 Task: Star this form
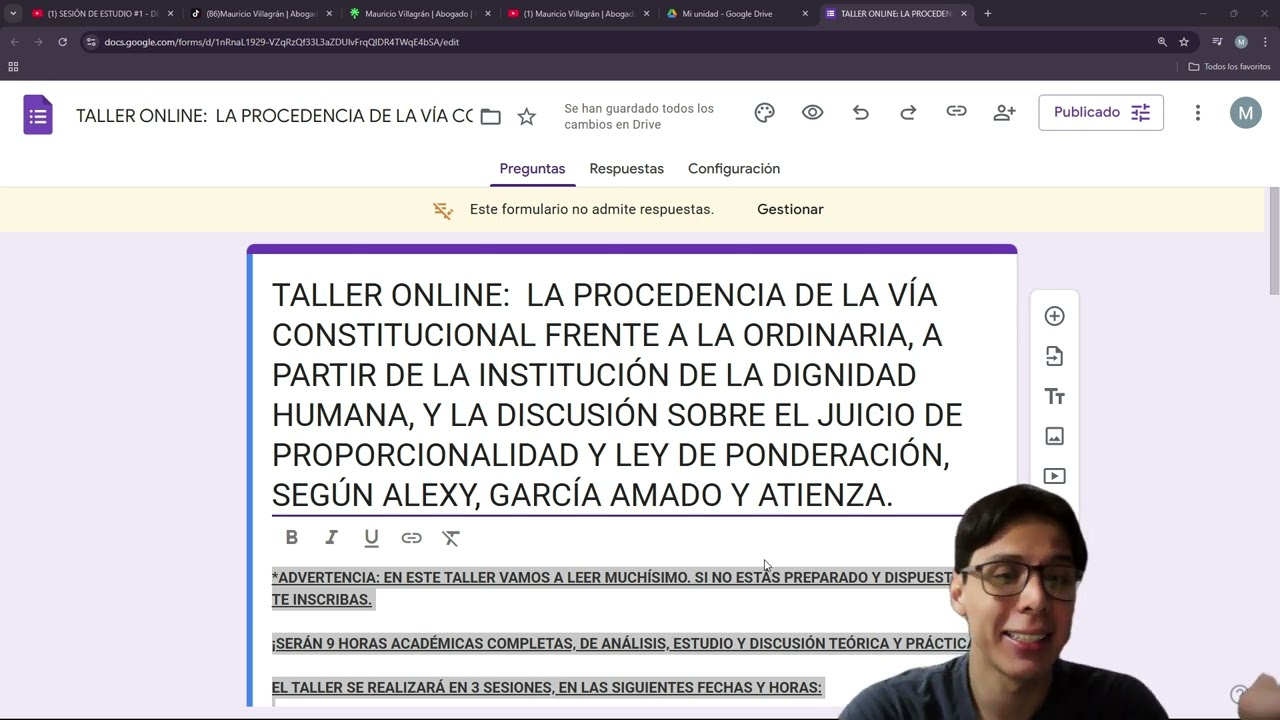click(x=526, y=116)
